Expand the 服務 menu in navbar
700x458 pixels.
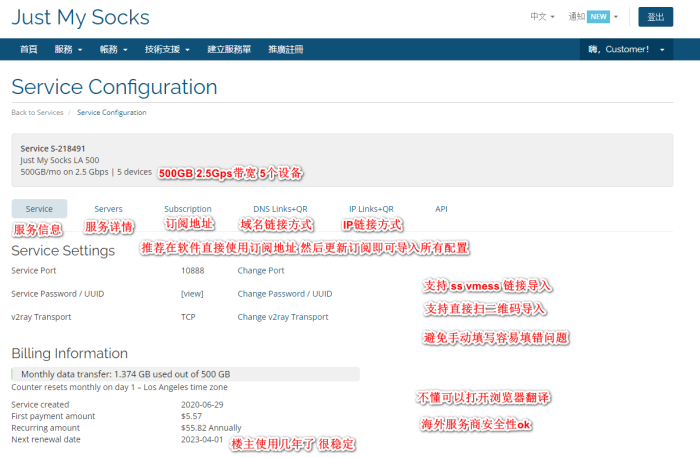click(x=68, y=50)
